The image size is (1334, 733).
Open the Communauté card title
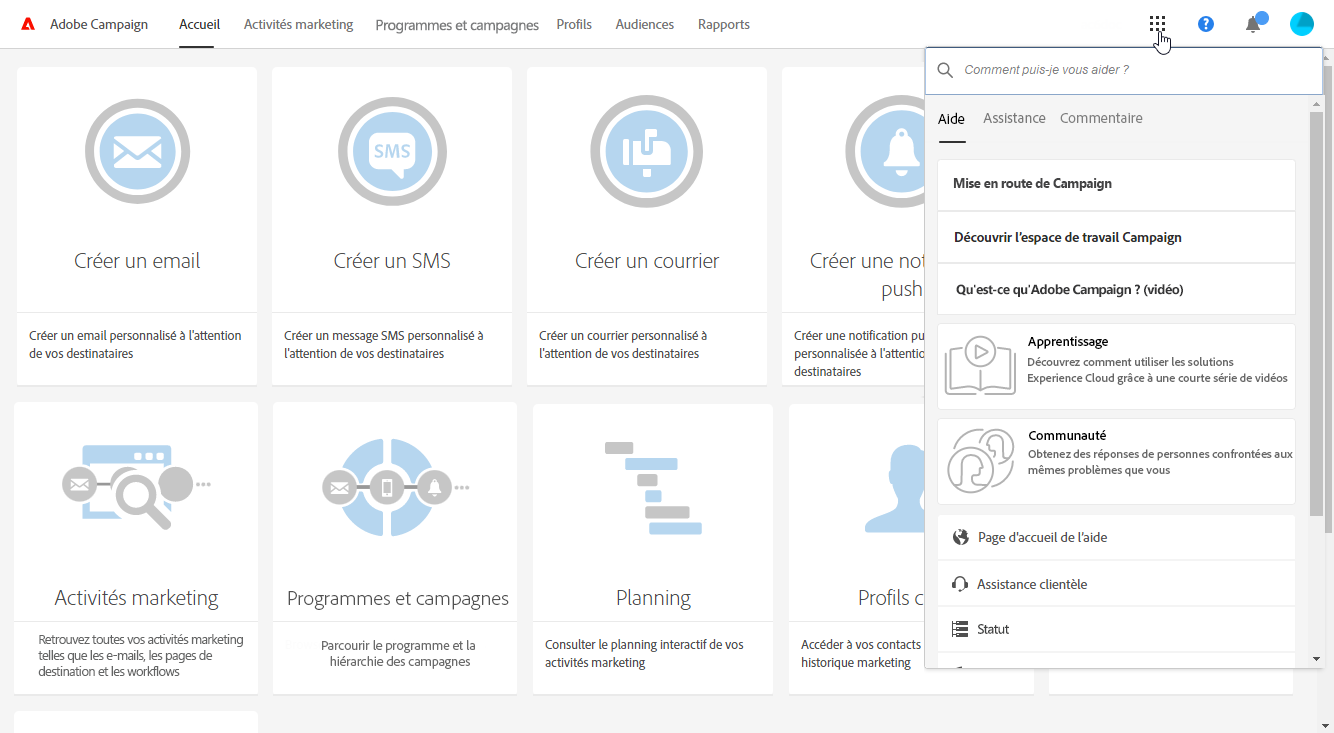(x=1067, y=436)
